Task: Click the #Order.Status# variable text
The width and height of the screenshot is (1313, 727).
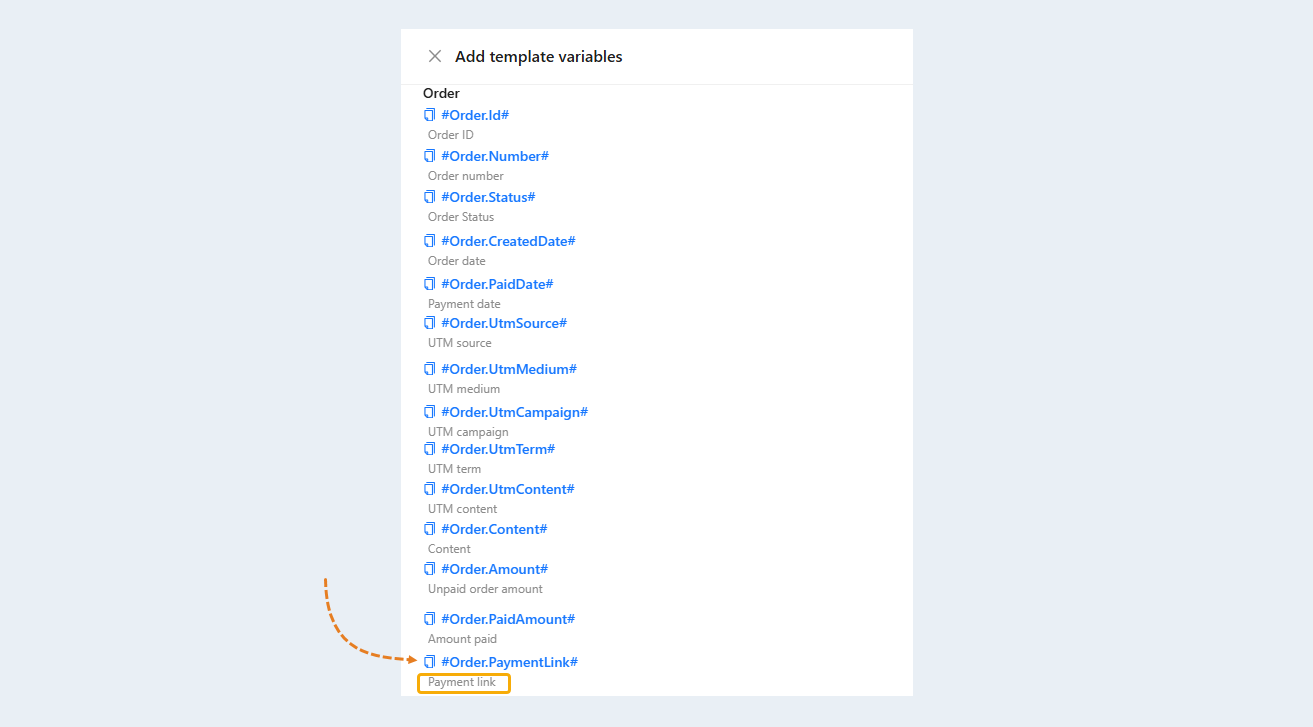Action: (x=488, y=197)
